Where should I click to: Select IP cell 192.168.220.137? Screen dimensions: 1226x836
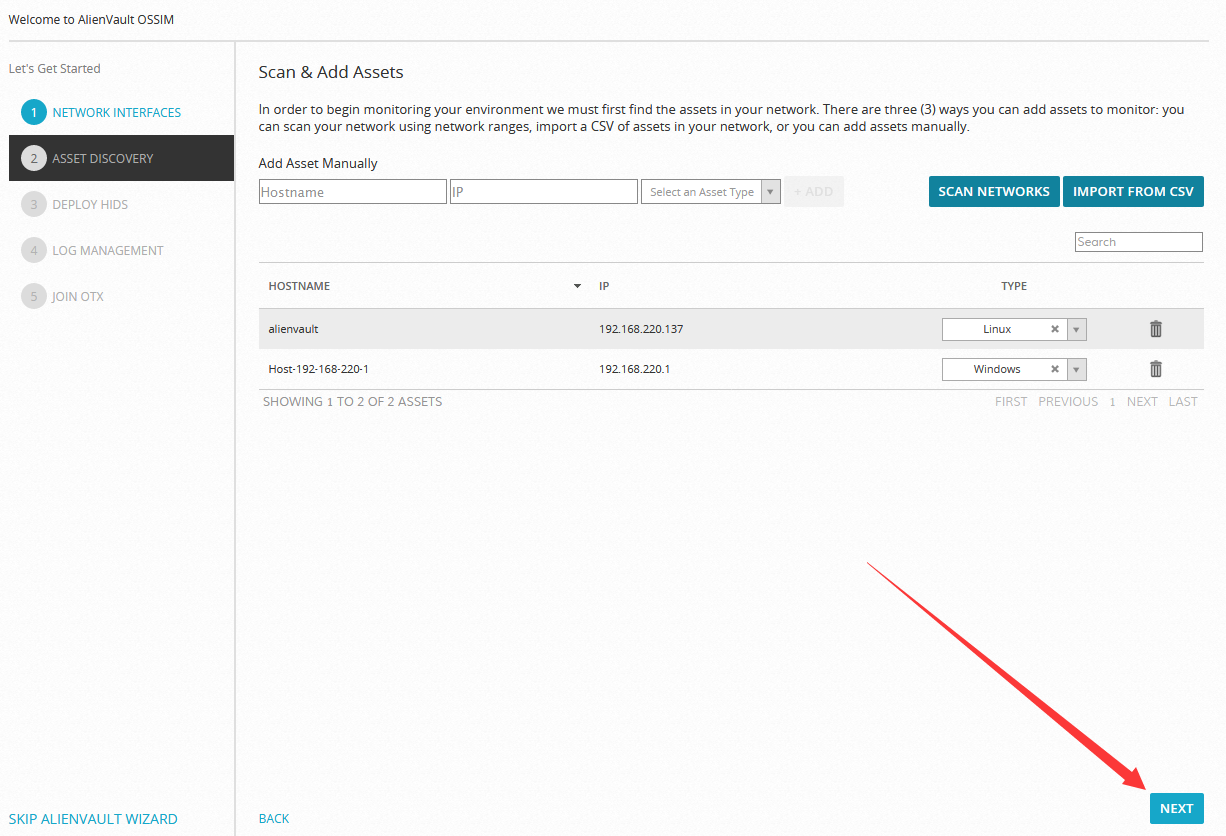click(x=641, y=329)
